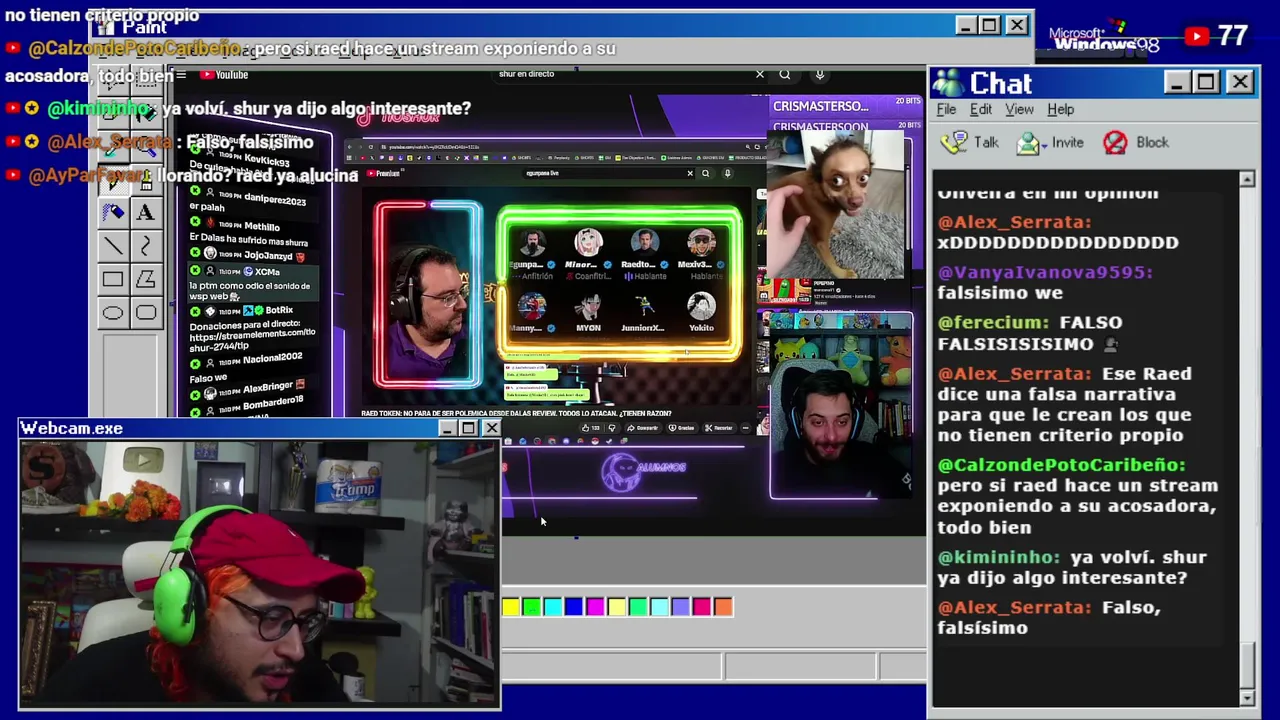Select the Manny... participant avatar
The width and height of the screenshot is (1280, 720).
pyautogui.click(x=532, y=305)
